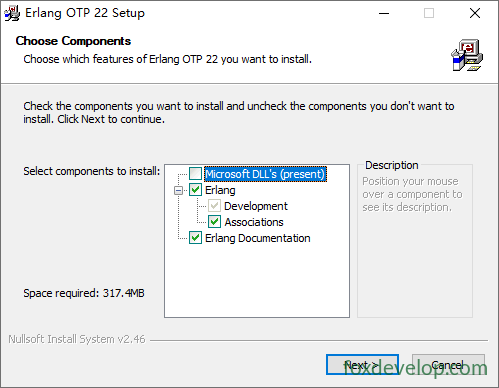Image resolution: width=499 pixels, height=388 pixels.
Task: Select the Development sub-item
Action: coord(256,206)
